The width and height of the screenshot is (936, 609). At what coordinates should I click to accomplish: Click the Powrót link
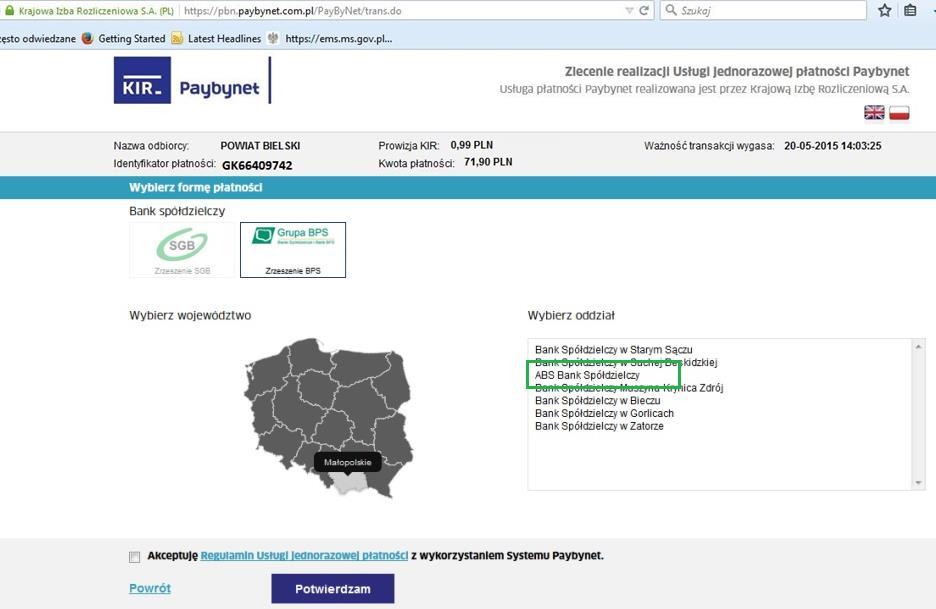click(x=150, y=588)
